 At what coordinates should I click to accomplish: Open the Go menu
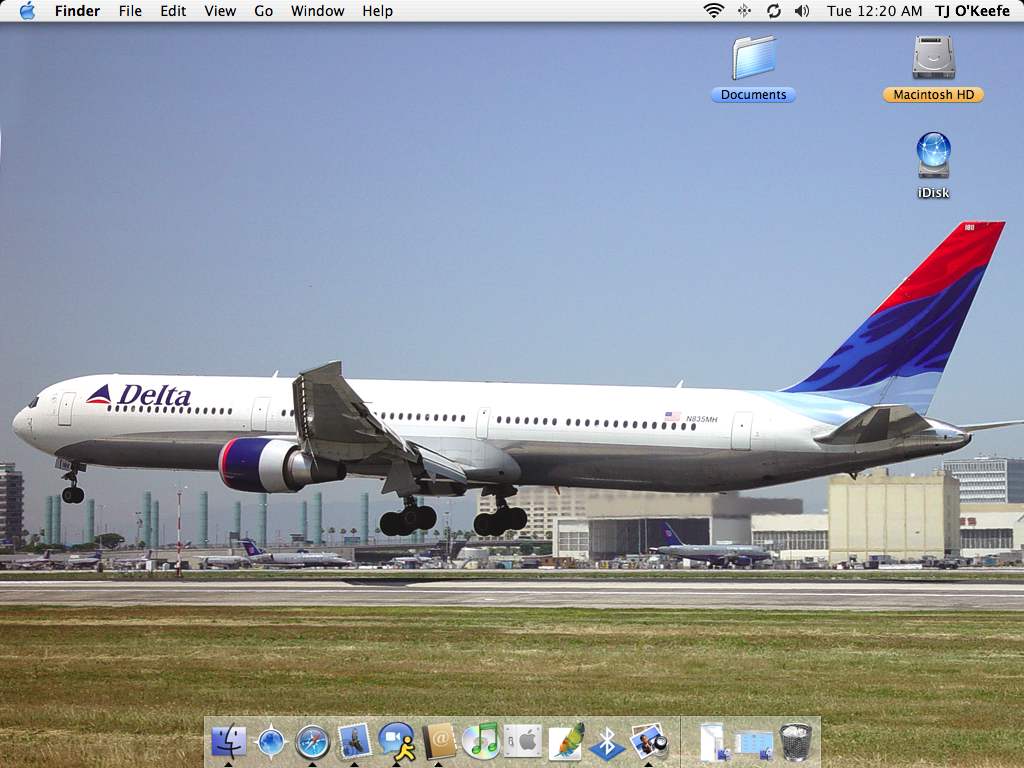click(x=263, y=11)
